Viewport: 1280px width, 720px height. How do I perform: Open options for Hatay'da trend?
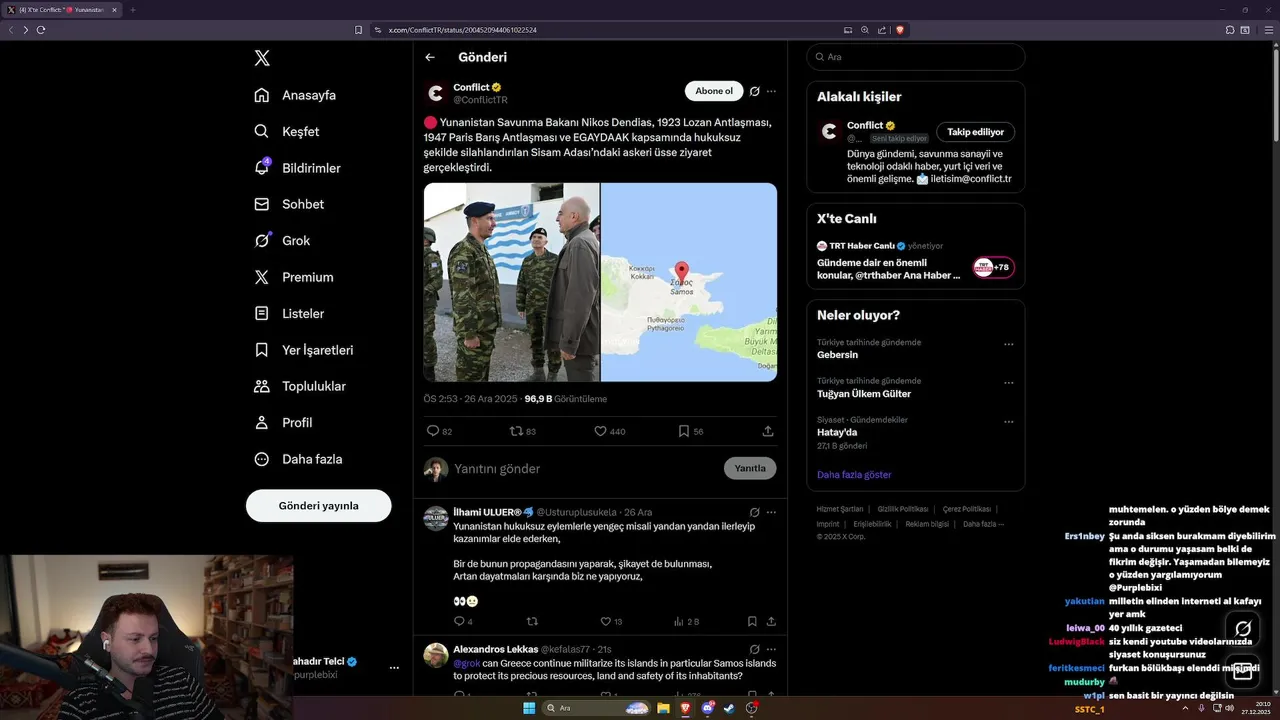tap(1008, 421)
